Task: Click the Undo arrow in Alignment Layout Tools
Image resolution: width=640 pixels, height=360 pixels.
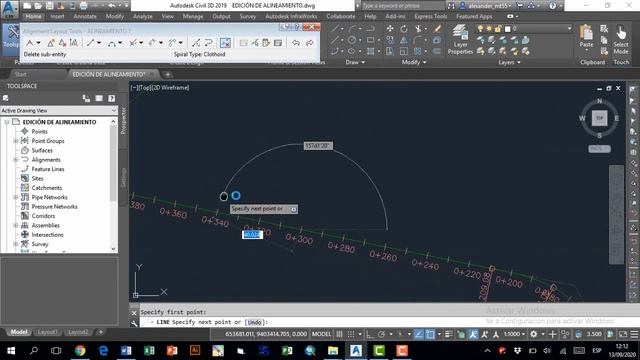Action: click(296, 42)
